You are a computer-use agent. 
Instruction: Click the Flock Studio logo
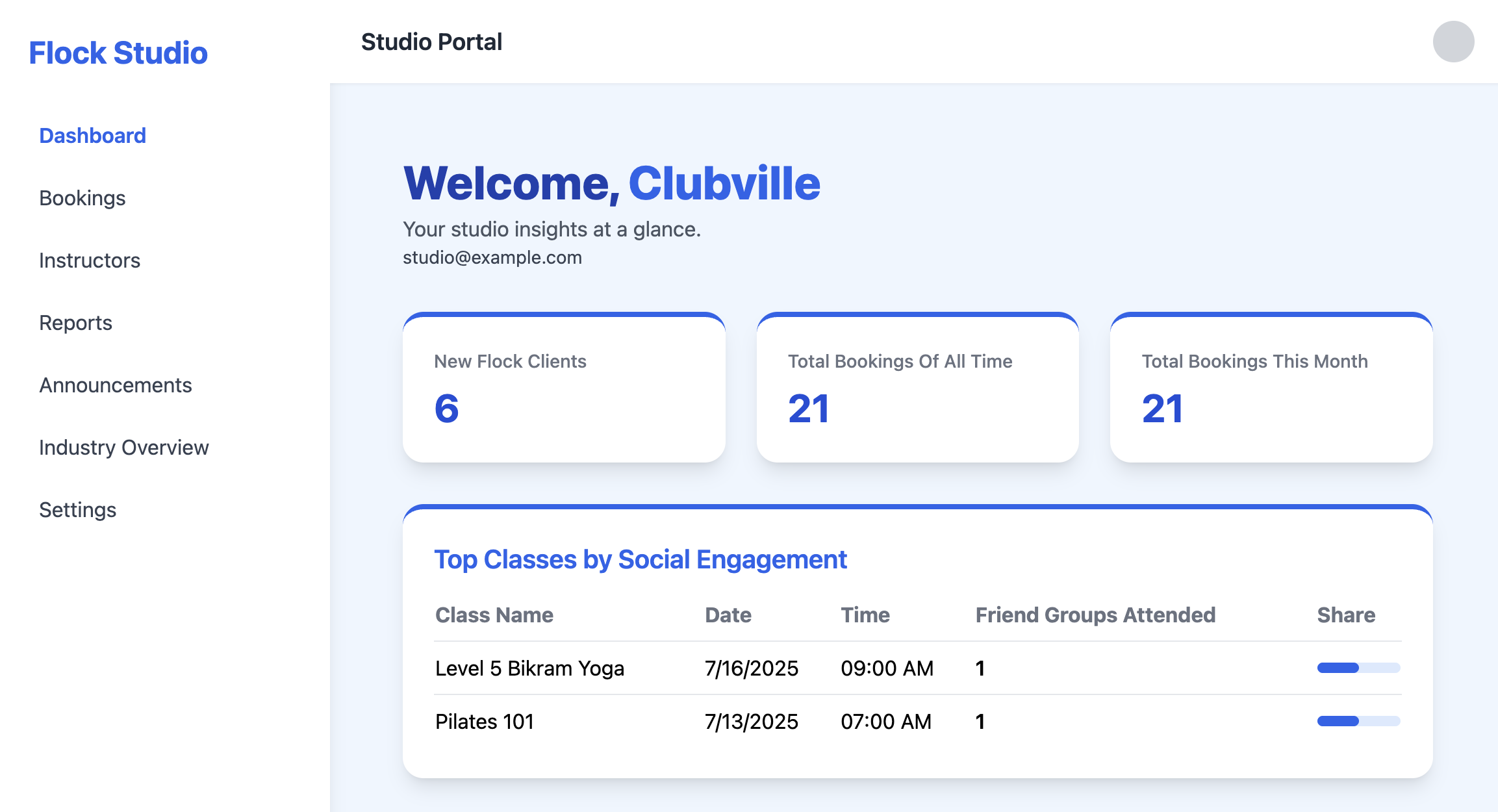coord(118,53)
